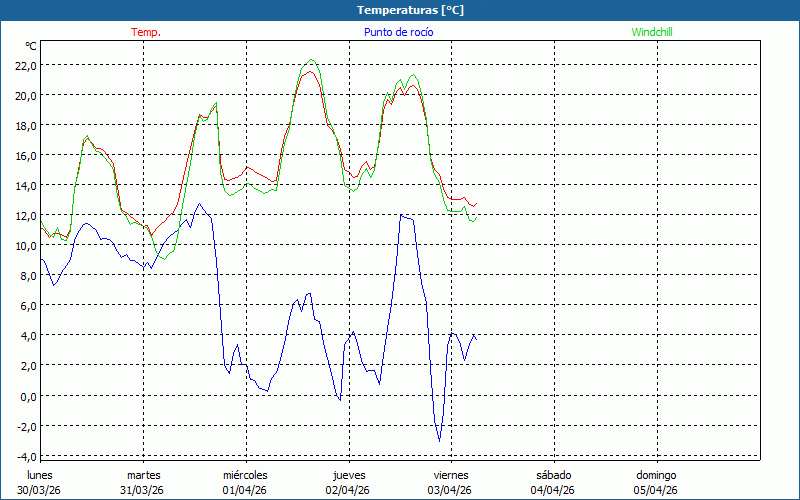Click the 05/04/26 date label
This screenshot has width=800, height=500.
click(x=656, y=490)
